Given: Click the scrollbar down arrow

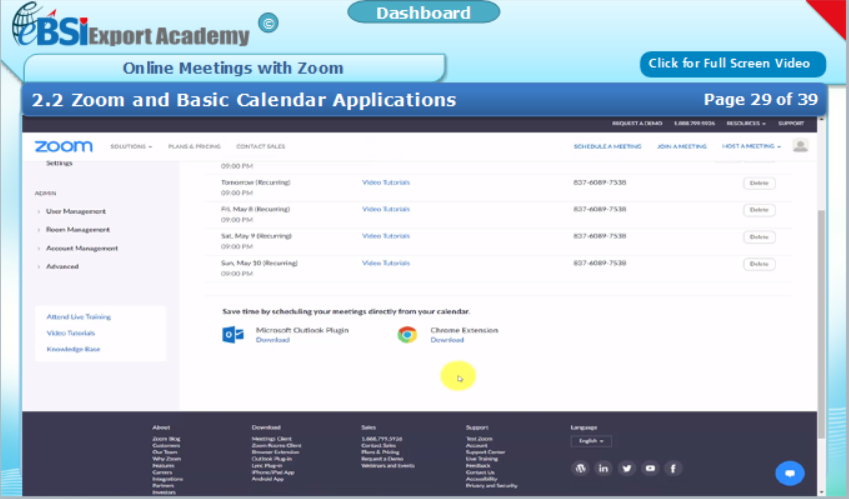Looking at the screenshot, I should pyautogui.click(x=821, y=493).
